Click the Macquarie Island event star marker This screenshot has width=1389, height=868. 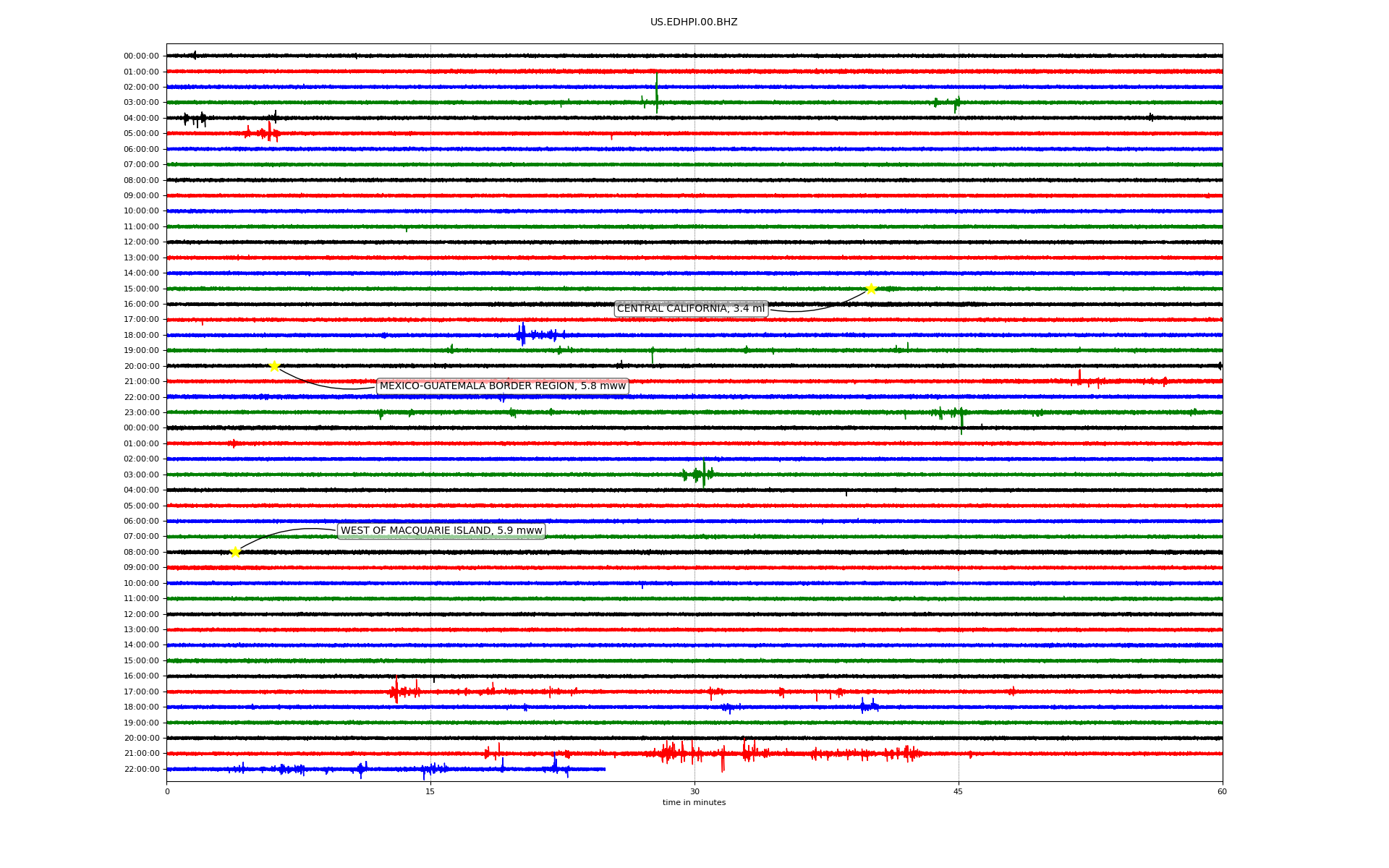coord(235,552)
